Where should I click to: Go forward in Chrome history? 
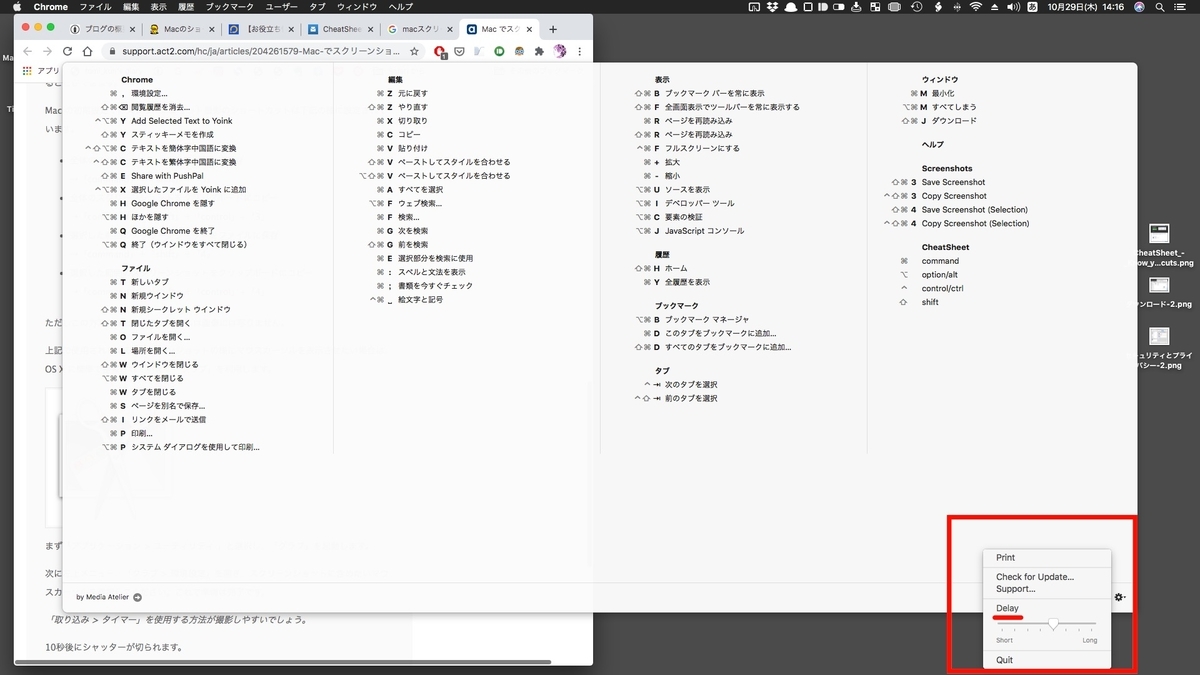pyautogui.click(x=46, y=51)
